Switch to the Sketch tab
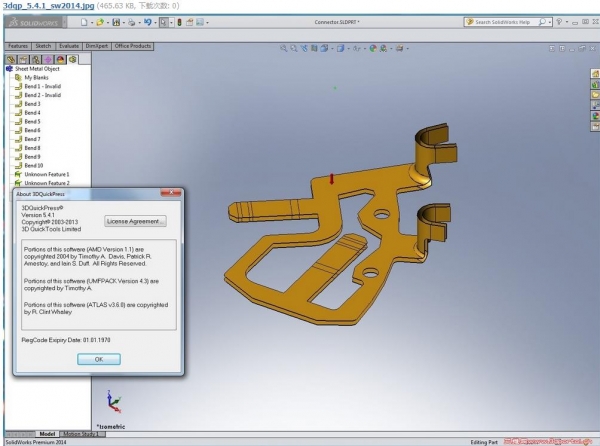Screen dimensions: 600x446 (x=43, y=46)
